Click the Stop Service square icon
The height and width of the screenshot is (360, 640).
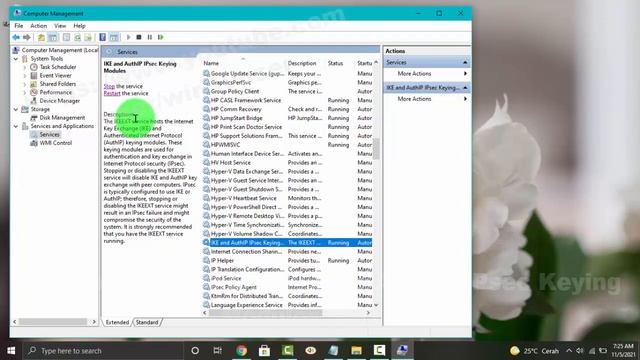click(x=139, y=38)
